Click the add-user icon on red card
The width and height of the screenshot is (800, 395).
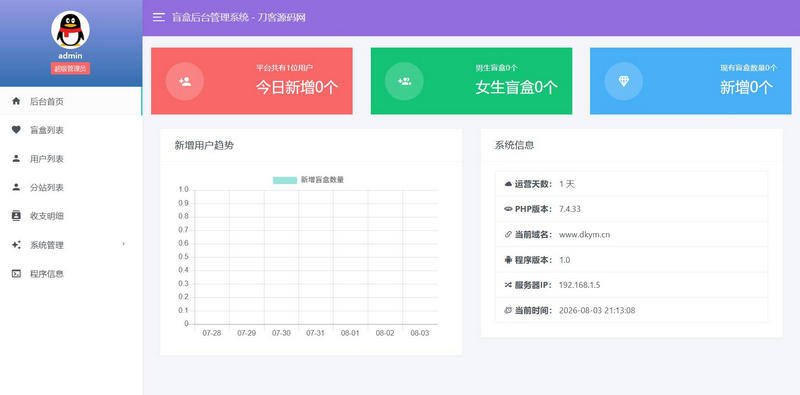(185, 81)
